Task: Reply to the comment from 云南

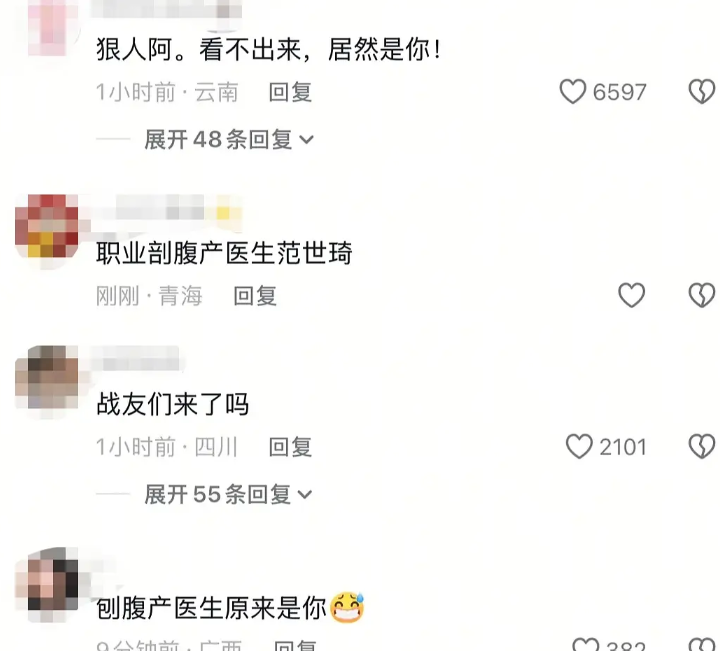Action: click(290, 92)
